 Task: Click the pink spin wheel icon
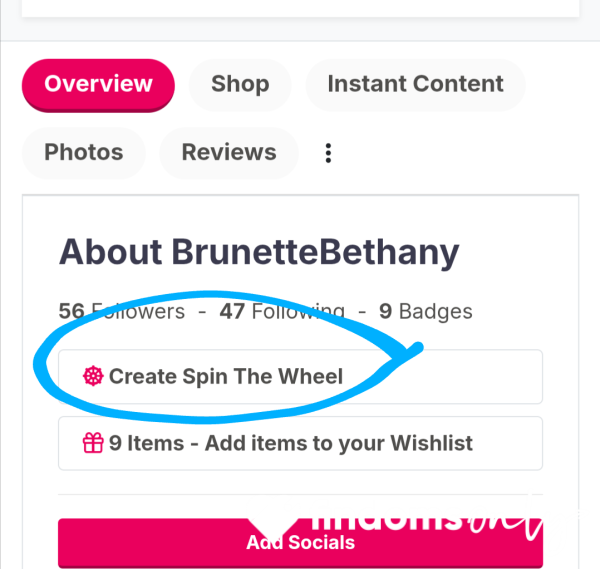(x=93, y=376)
